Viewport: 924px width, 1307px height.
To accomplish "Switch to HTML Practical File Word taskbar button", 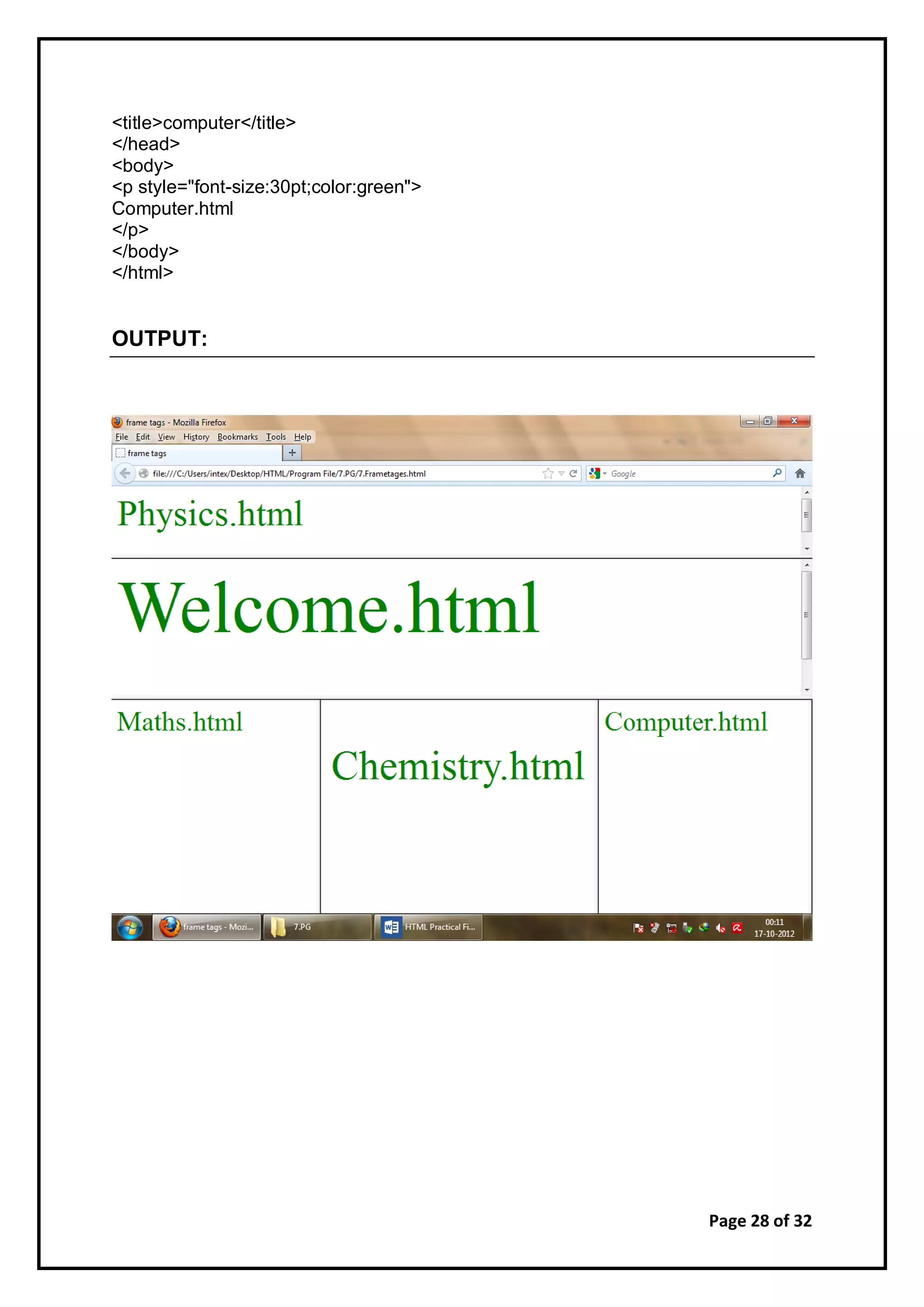I will click(x=428, y=927).
